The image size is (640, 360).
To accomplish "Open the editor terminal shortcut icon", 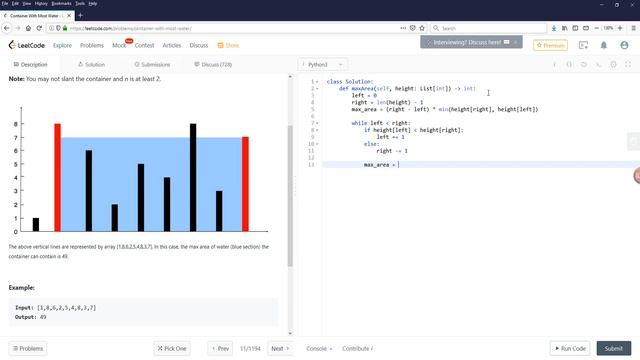I will (x=598, y=64).
